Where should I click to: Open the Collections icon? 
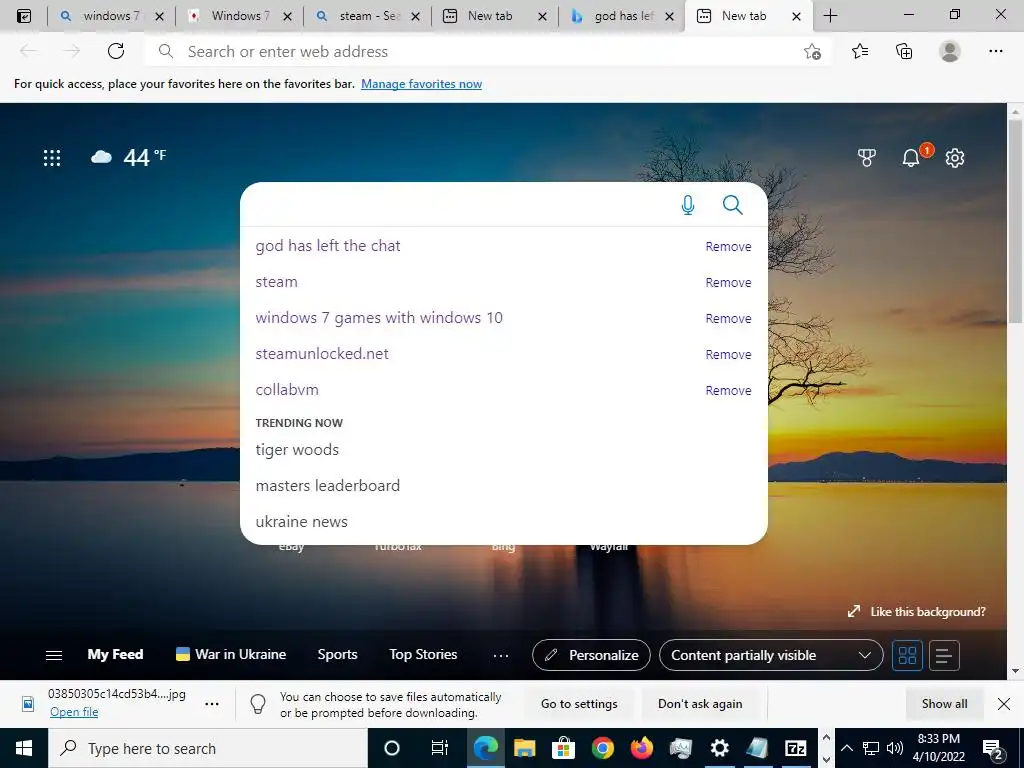(904, 51)
